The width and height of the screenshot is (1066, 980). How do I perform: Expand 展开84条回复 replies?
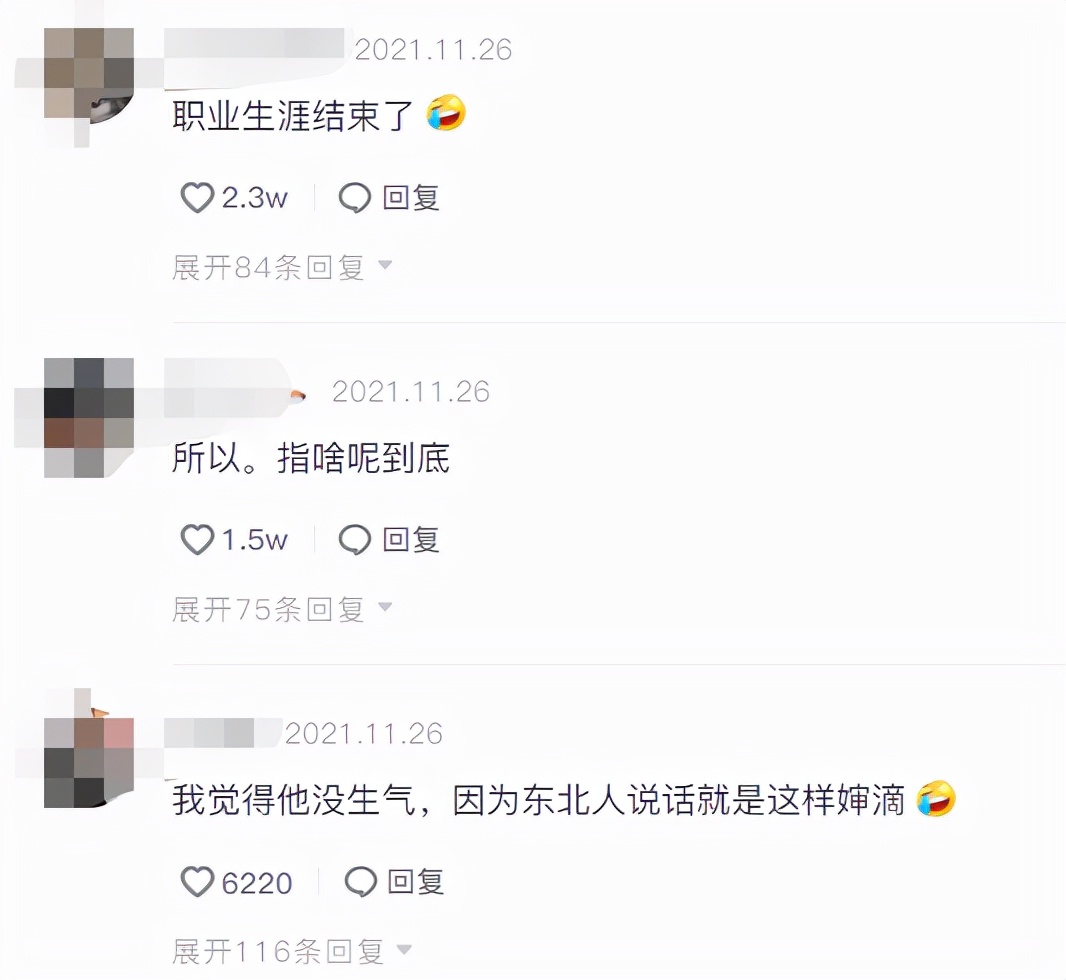pyautogui.click(x=282, y=267)
